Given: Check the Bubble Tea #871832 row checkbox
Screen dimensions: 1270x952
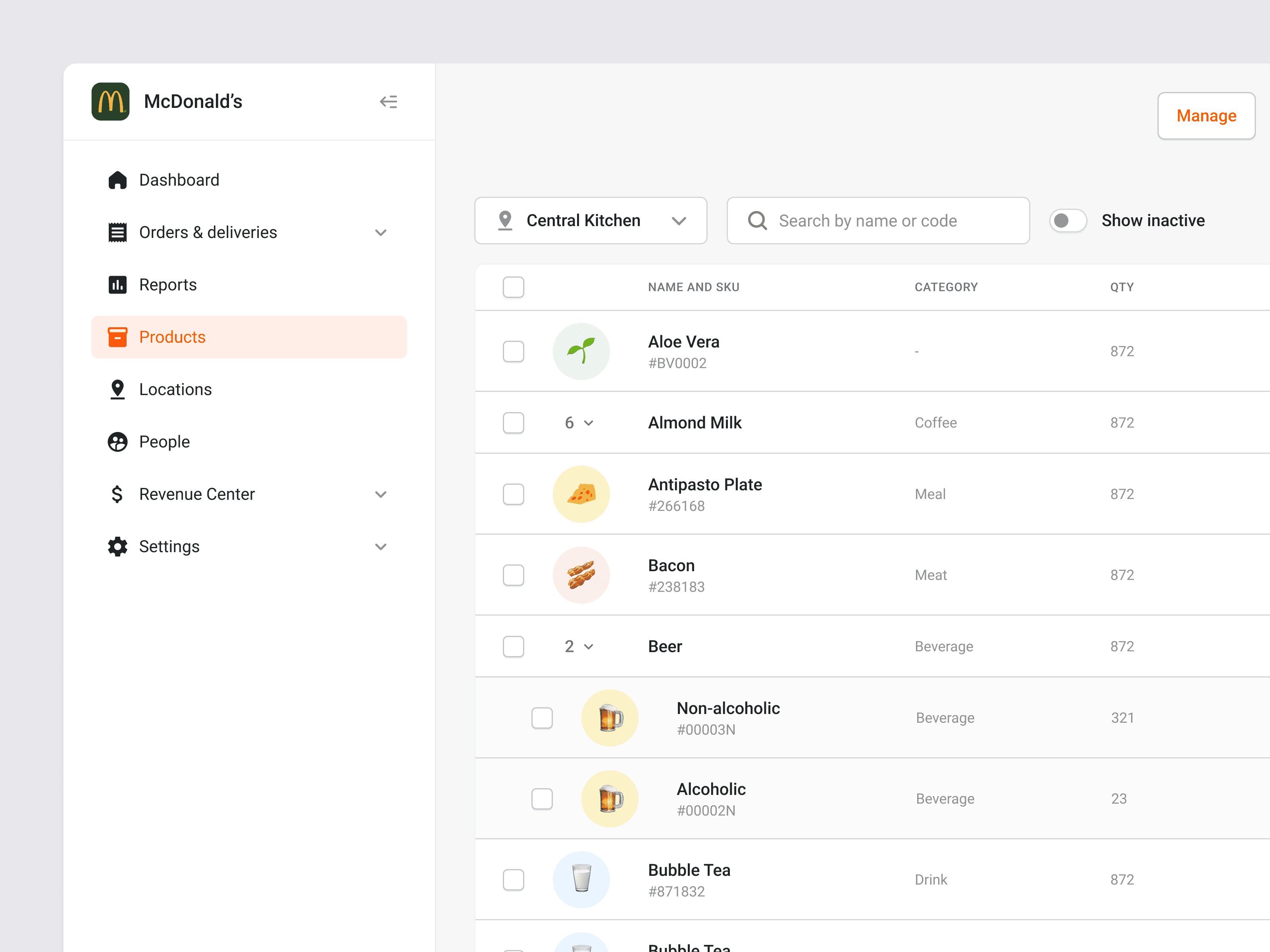Looking at the screenshot, I should pos(513,880).
